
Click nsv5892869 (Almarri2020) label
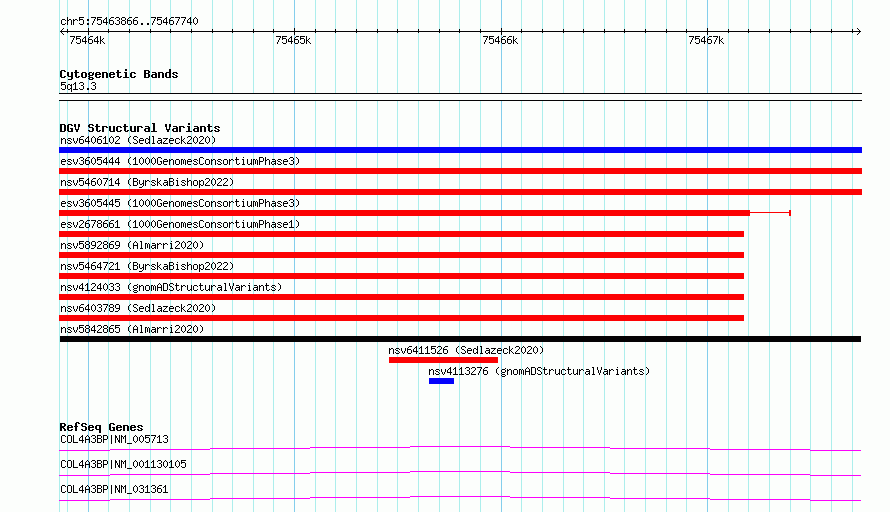click(x=132, y=245)
